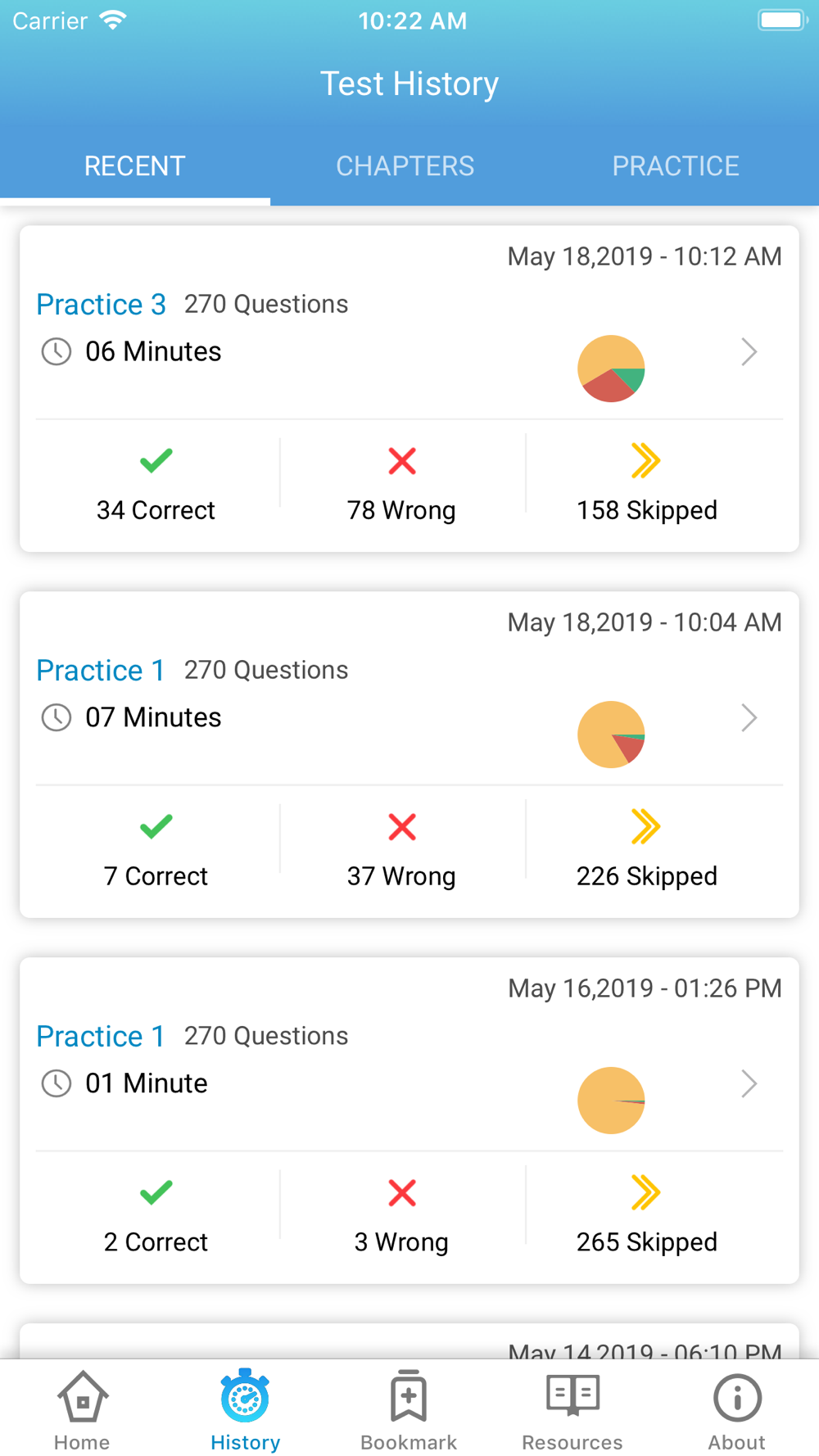
Task: Open the Bookmark icon in bottom bar
Action: click(409, 1395)
